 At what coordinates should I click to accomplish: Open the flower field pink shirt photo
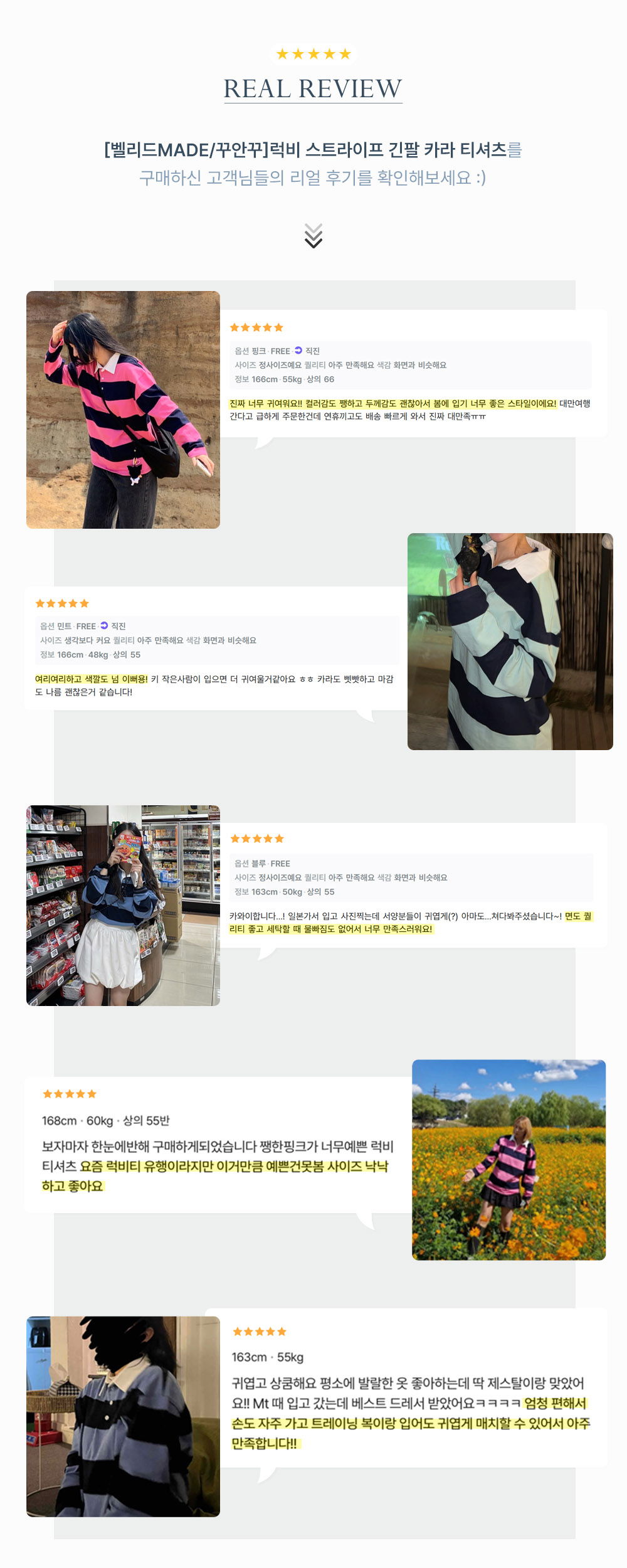point(509,1160)
